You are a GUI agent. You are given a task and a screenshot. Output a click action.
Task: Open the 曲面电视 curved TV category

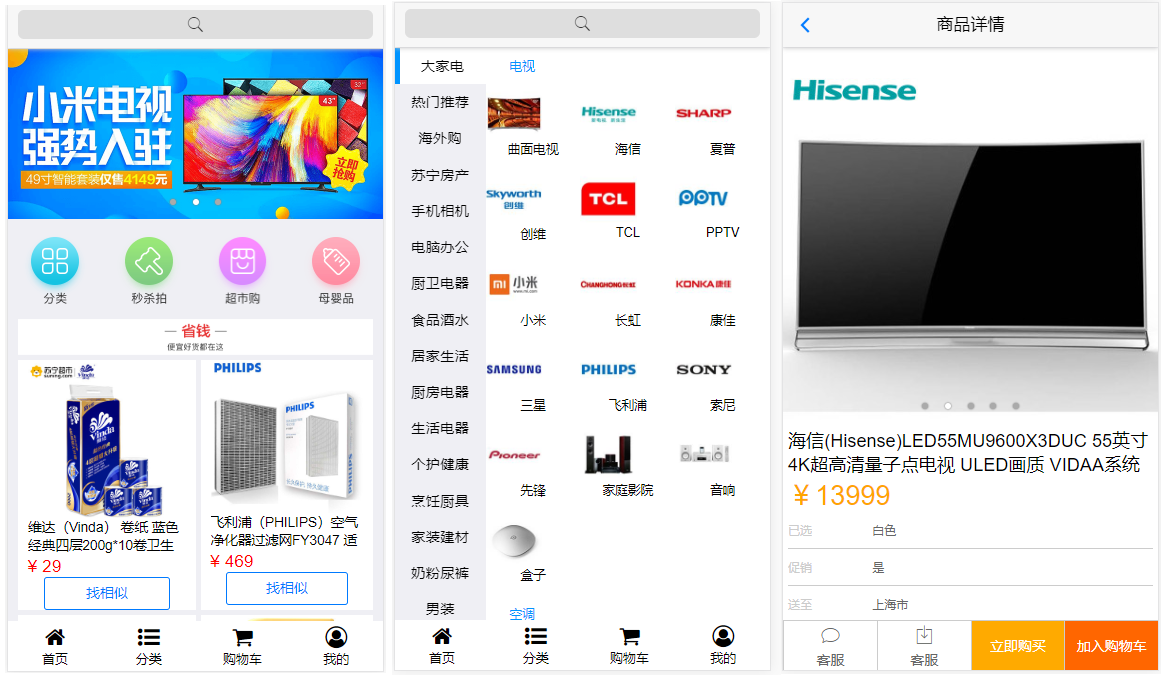pos(513,113)
